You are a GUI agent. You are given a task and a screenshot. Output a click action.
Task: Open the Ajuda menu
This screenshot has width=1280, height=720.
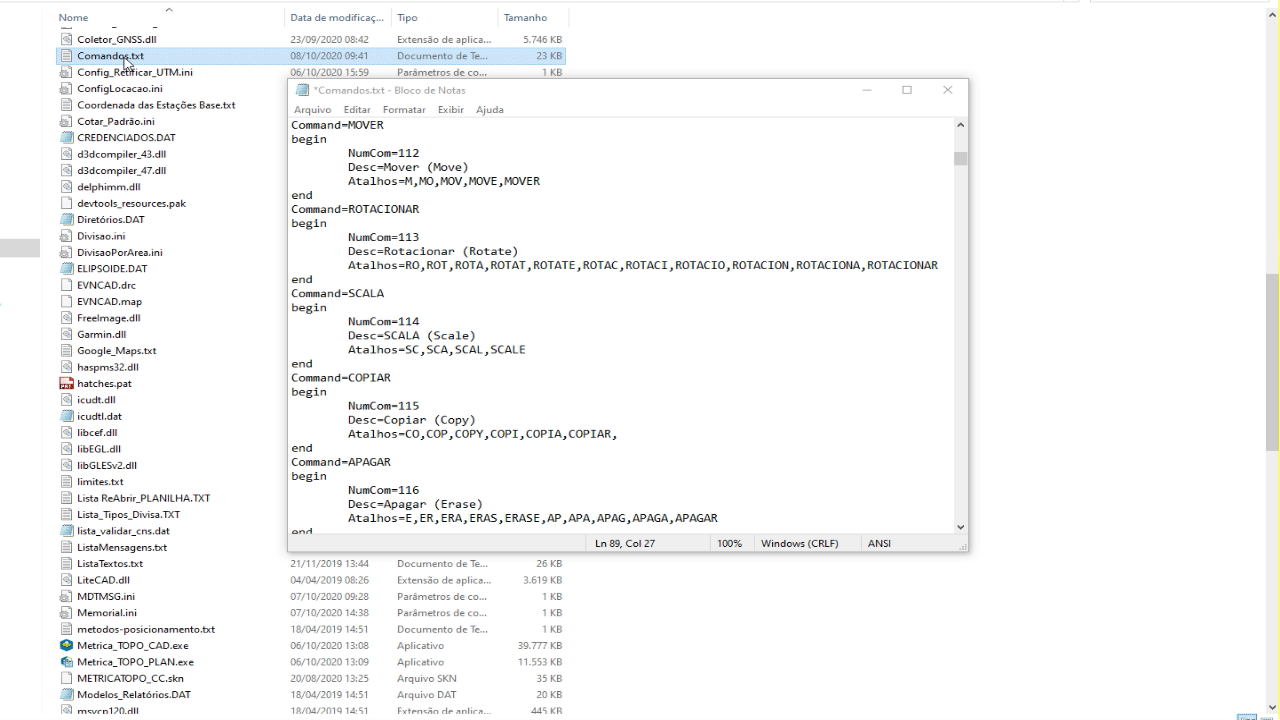[x=490, y=110]
